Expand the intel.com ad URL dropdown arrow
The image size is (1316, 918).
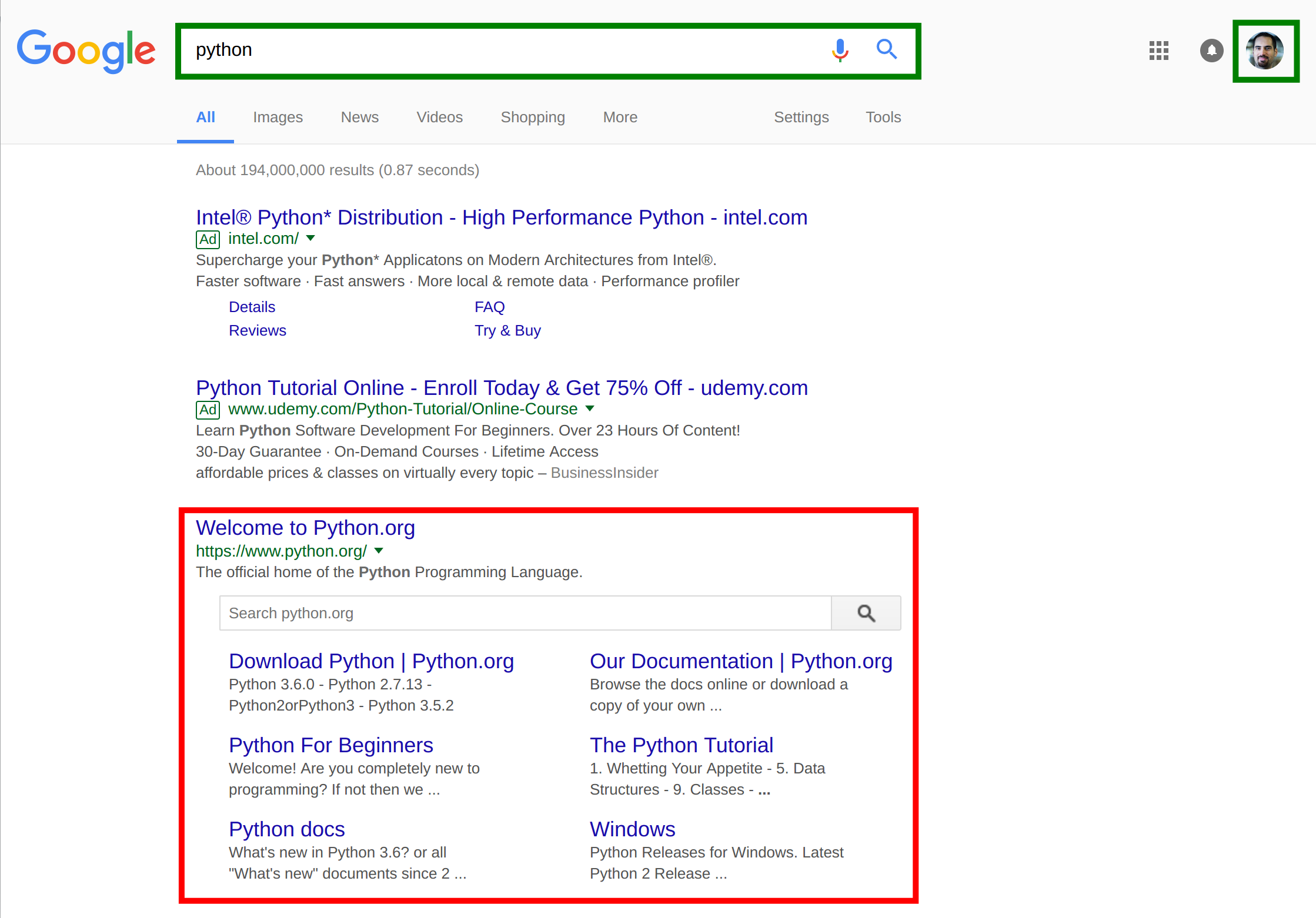point(311,238)
